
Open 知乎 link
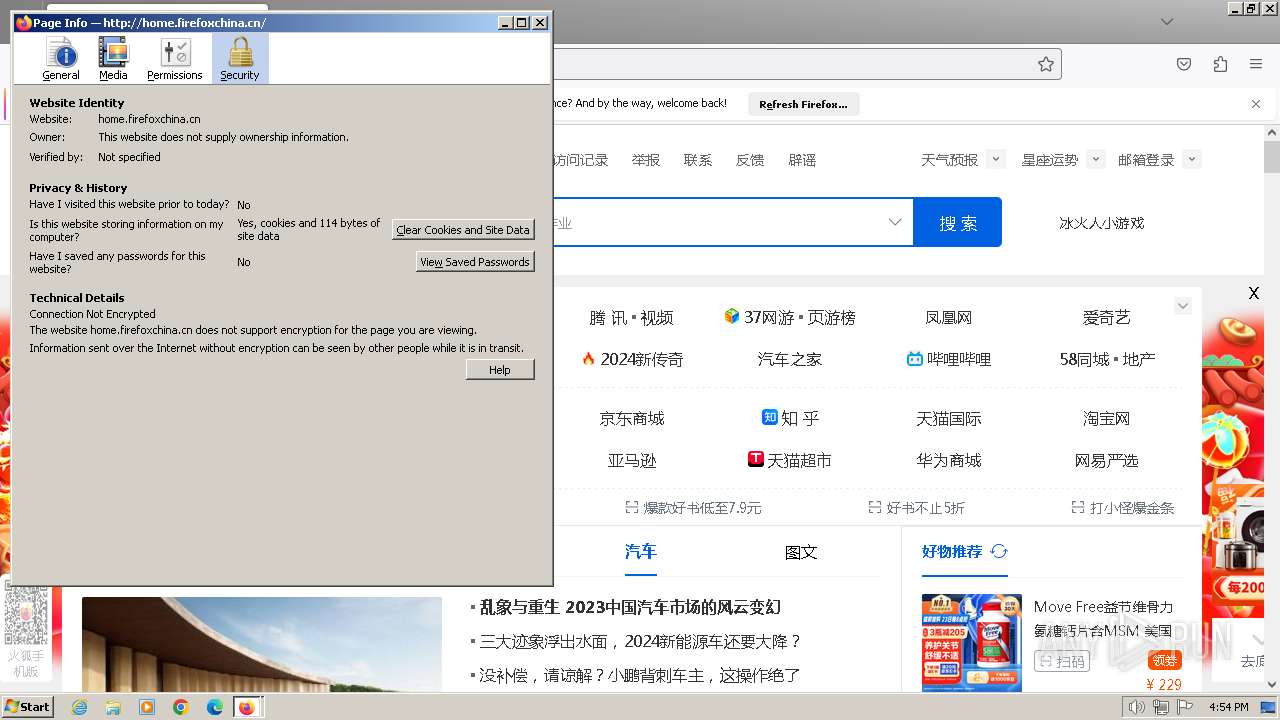[790, 418]
